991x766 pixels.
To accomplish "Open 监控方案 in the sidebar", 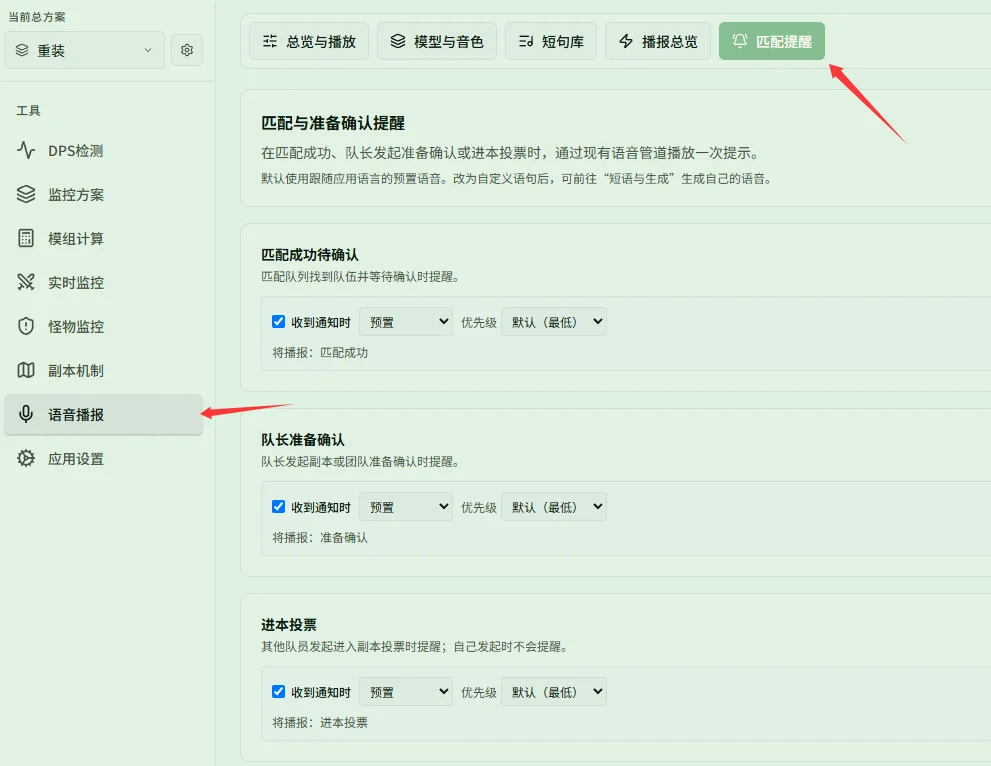I will (103, 194).
